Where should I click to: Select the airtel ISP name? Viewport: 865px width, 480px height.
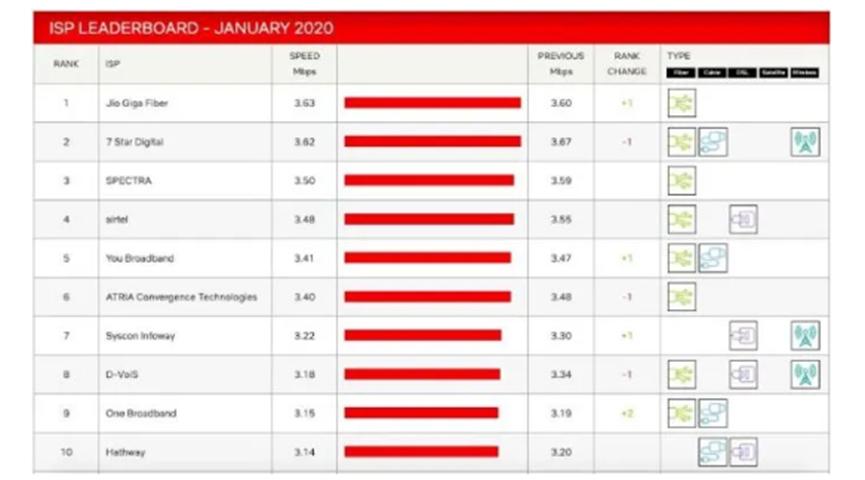click(116, 220)
